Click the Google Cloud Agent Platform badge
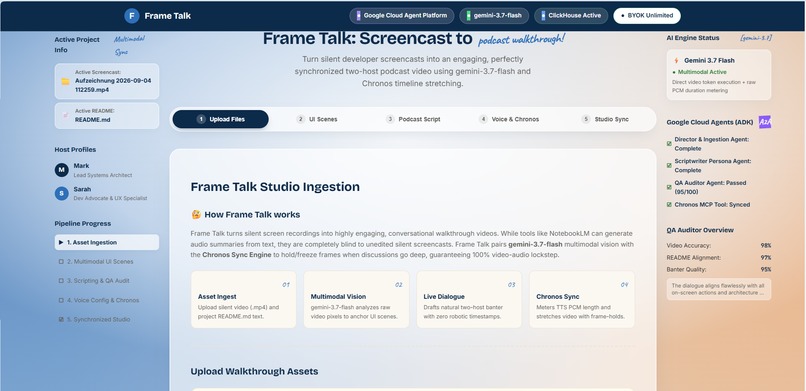The height and width of the screenshot is (391, 806). (x=401, y=16)
